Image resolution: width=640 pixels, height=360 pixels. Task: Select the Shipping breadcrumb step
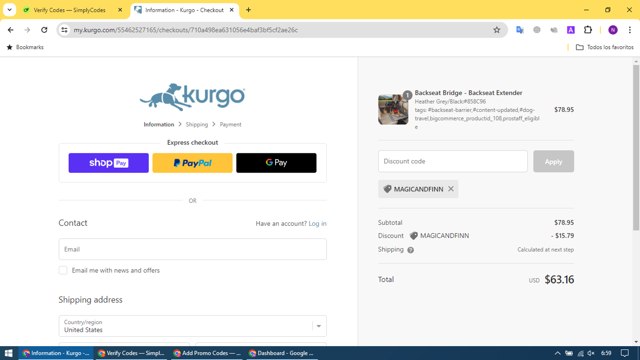(x=197, y=124)
